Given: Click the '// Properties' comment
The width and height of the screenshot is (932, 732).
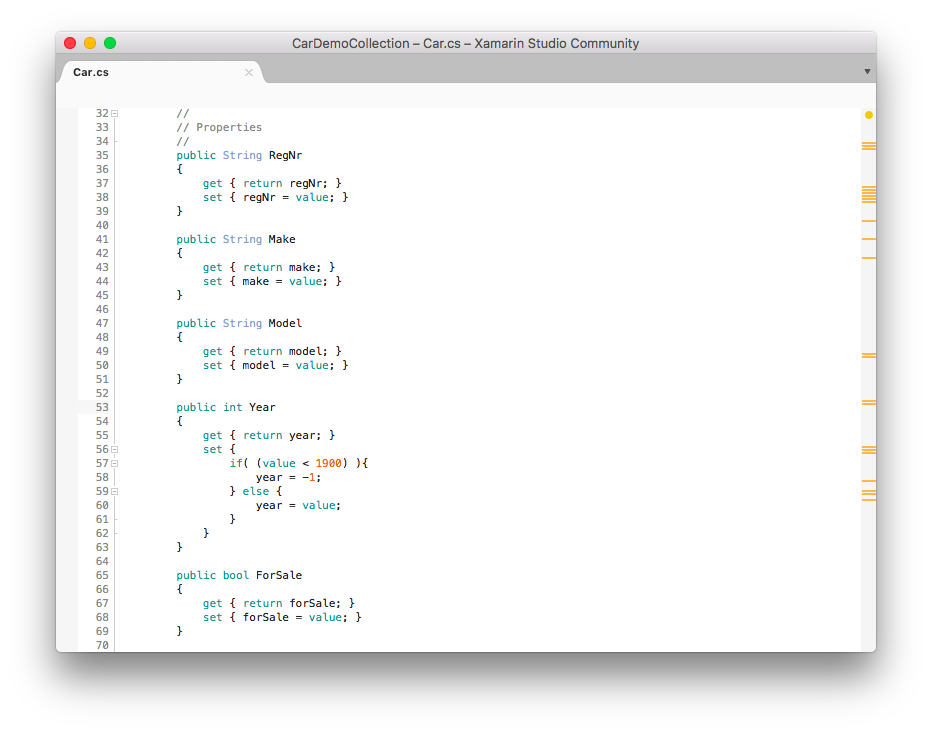Looking at the screenshot, I should pos(219,127).
